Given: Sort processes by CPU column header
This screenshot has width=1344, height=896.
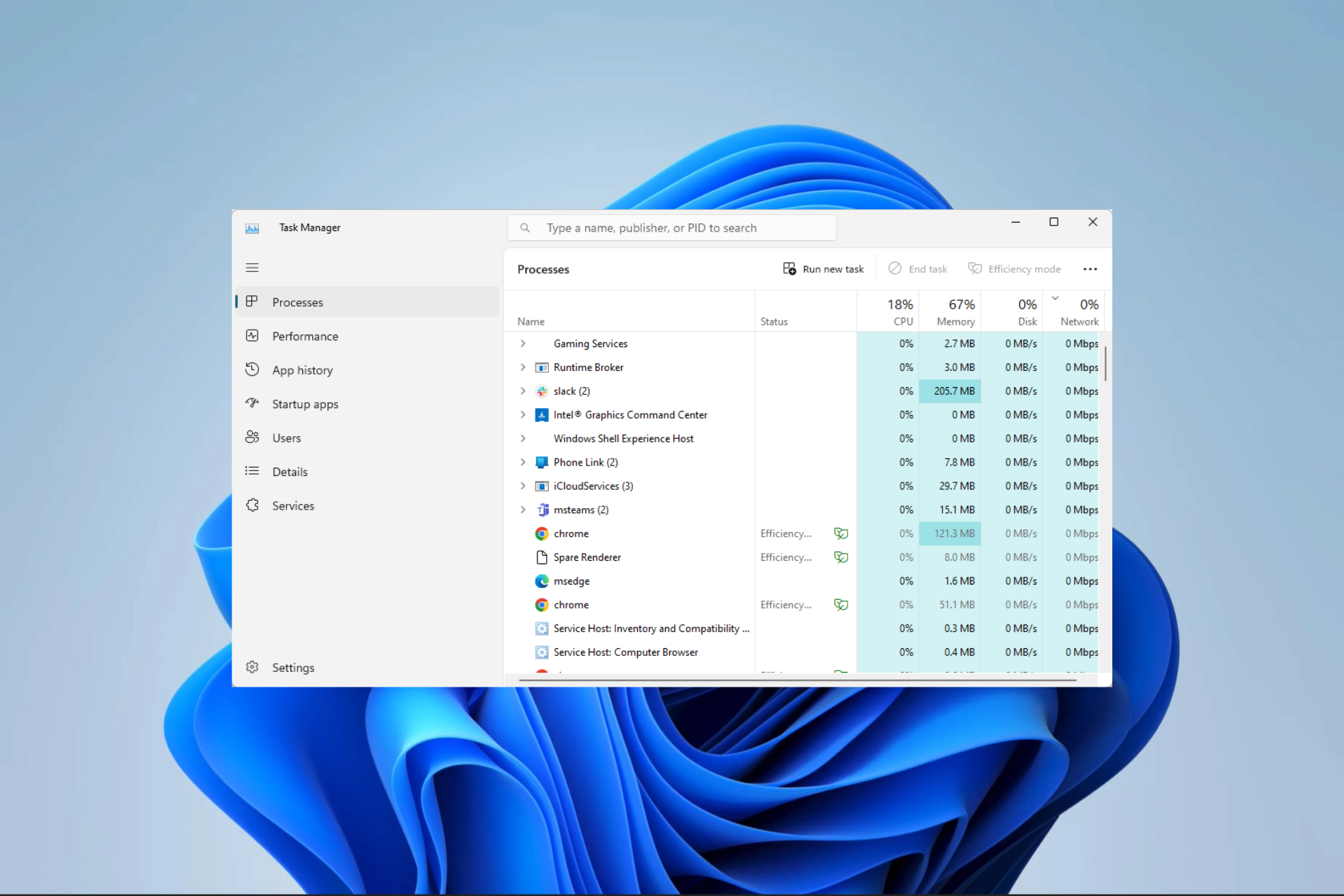Looking at the screenshot, I should [888, 312].
